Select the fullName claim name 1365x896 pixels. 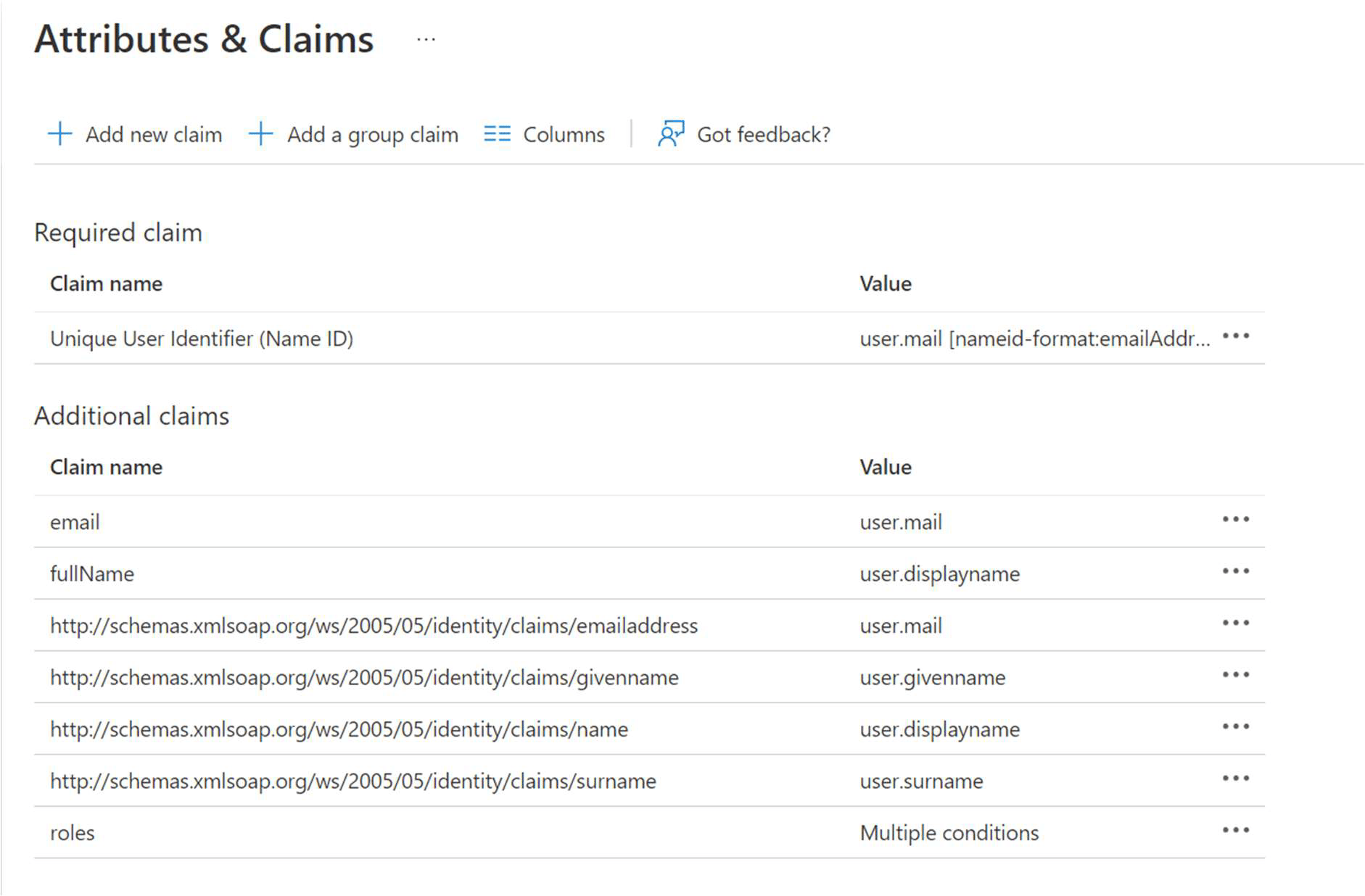click(x=92, y=574)
